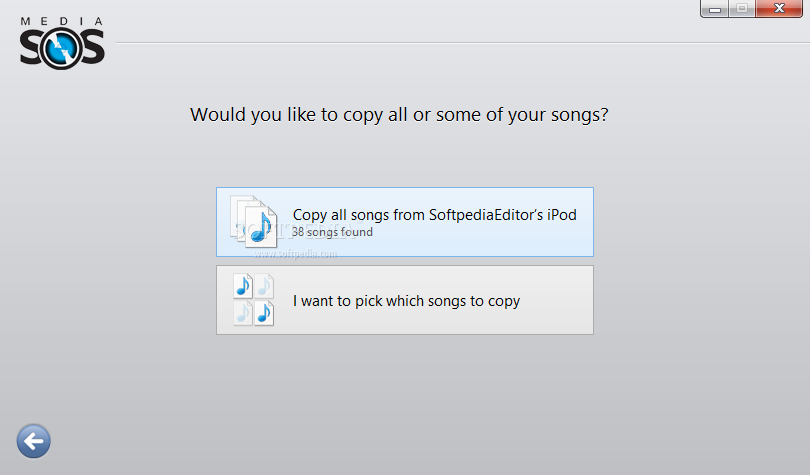Choose Copy all songs from SoftpediaEditor's iPod
The height and width of the screenshot is (475, 810).
tap(405, 222)
